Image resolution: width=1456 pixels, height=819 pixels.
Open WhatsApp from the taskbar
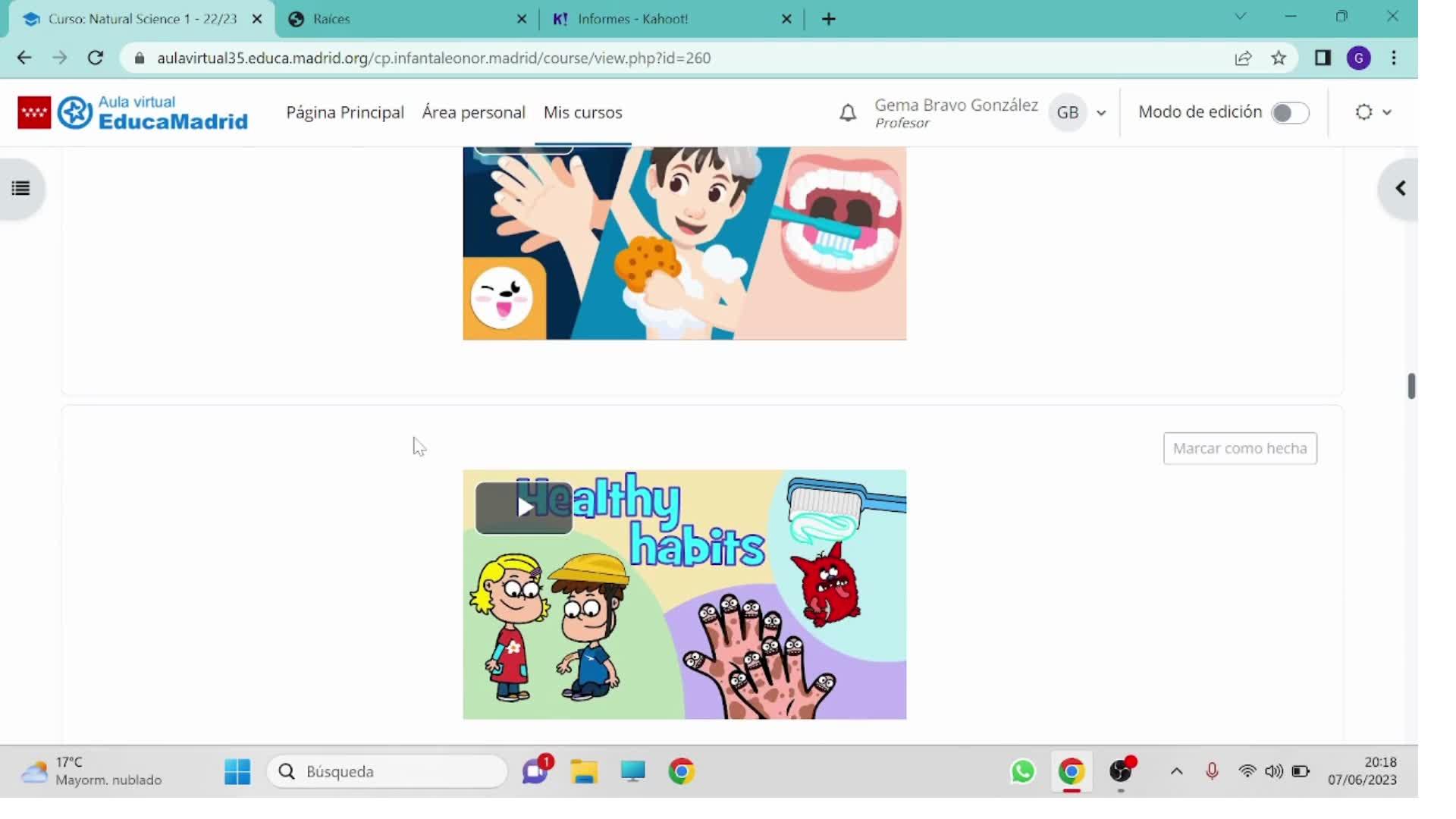click(1022, 771)
